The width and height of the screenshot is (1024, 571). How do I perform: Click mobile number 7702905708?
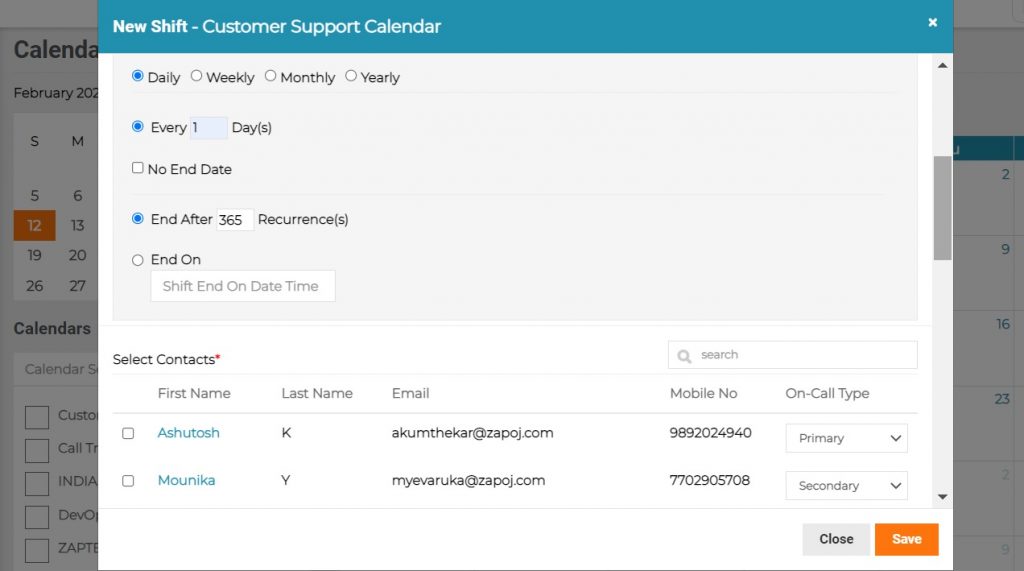(710, 480)
